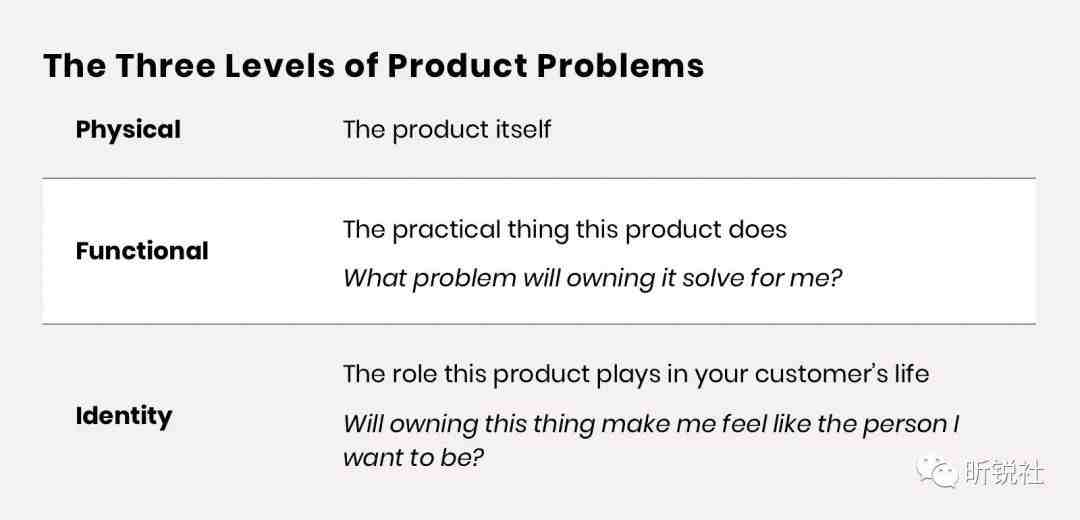This screenshot has width=1080, height=520.
Task: Click the word Problems in the title
Action: (621, 66)
